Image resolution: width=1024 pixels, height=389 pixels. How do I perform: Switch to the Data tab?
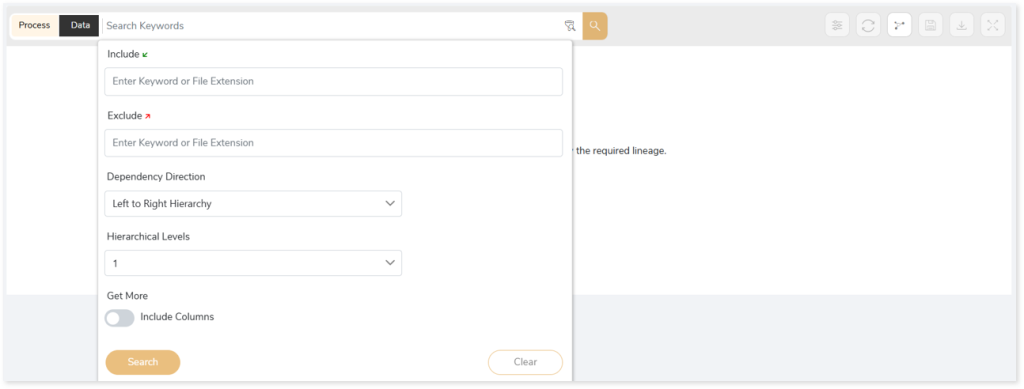[80, 25]
